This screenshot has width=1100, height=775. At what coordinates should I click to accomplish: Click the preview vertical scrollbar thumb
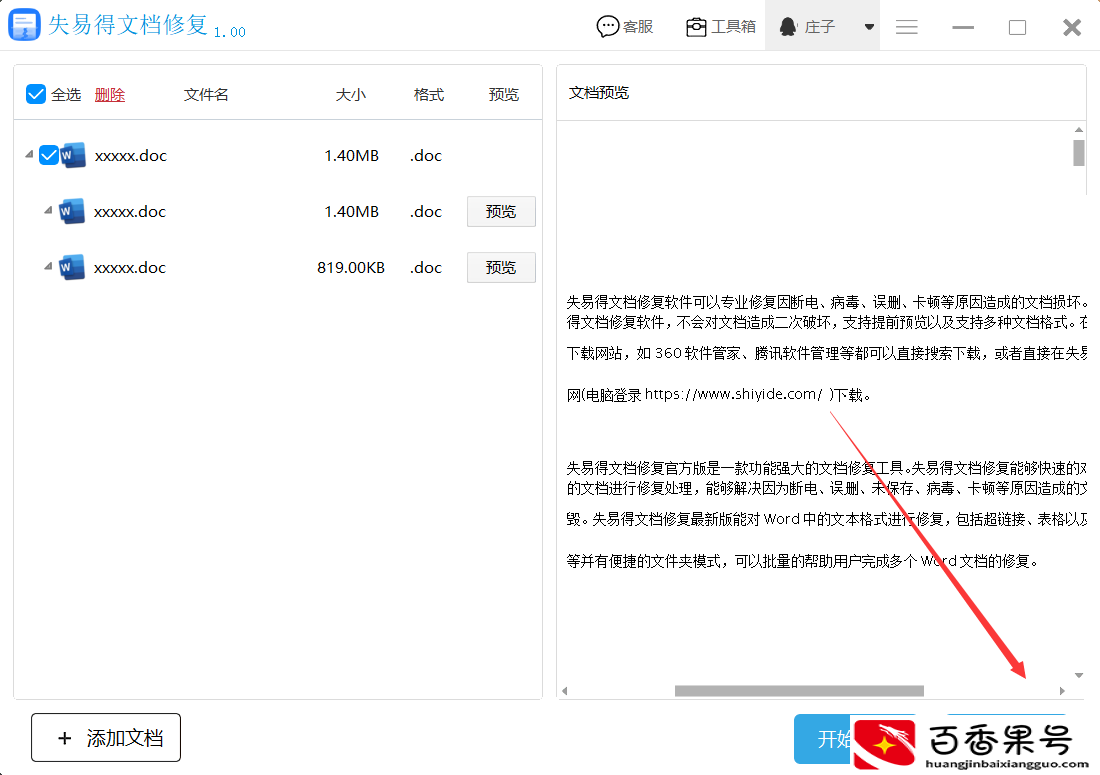tap(1078, 153)
